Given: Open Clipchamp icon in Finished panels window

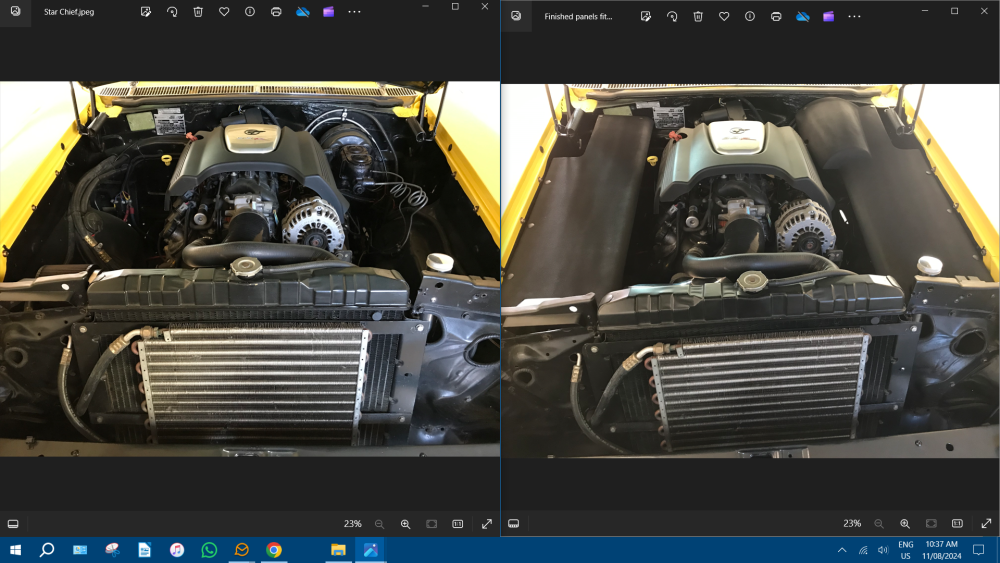Looking at the screenshot, I should (x=828, y=17).
